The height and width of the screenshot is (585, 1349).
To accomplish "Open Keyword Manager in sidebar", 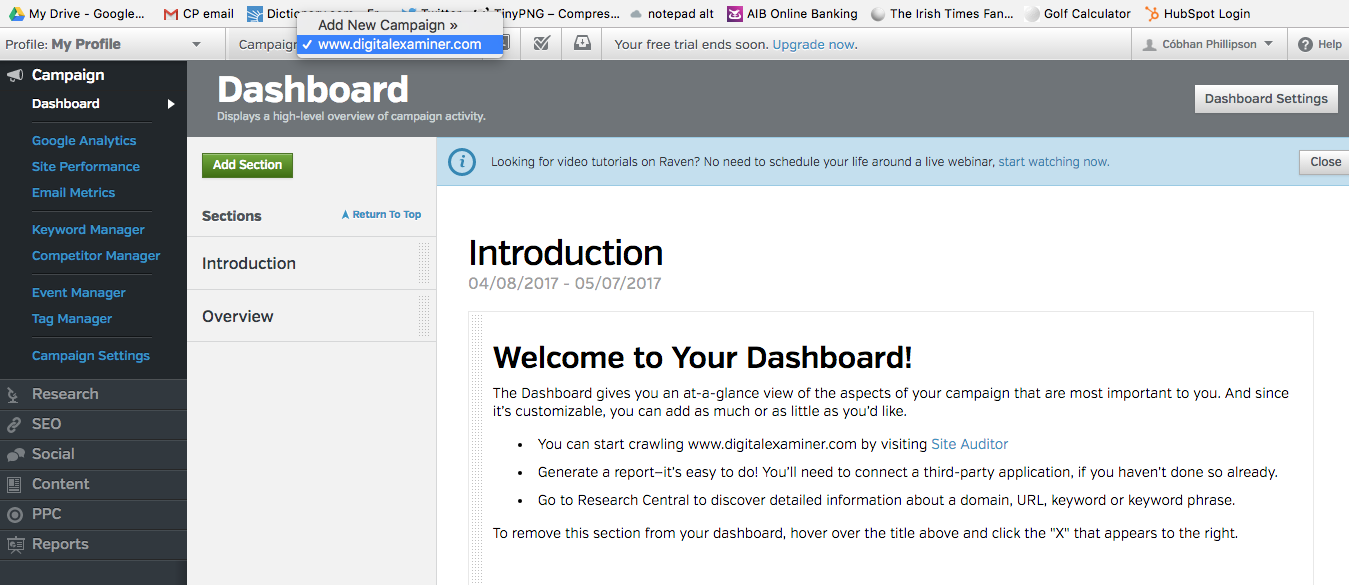I will [x=88, y=230].
